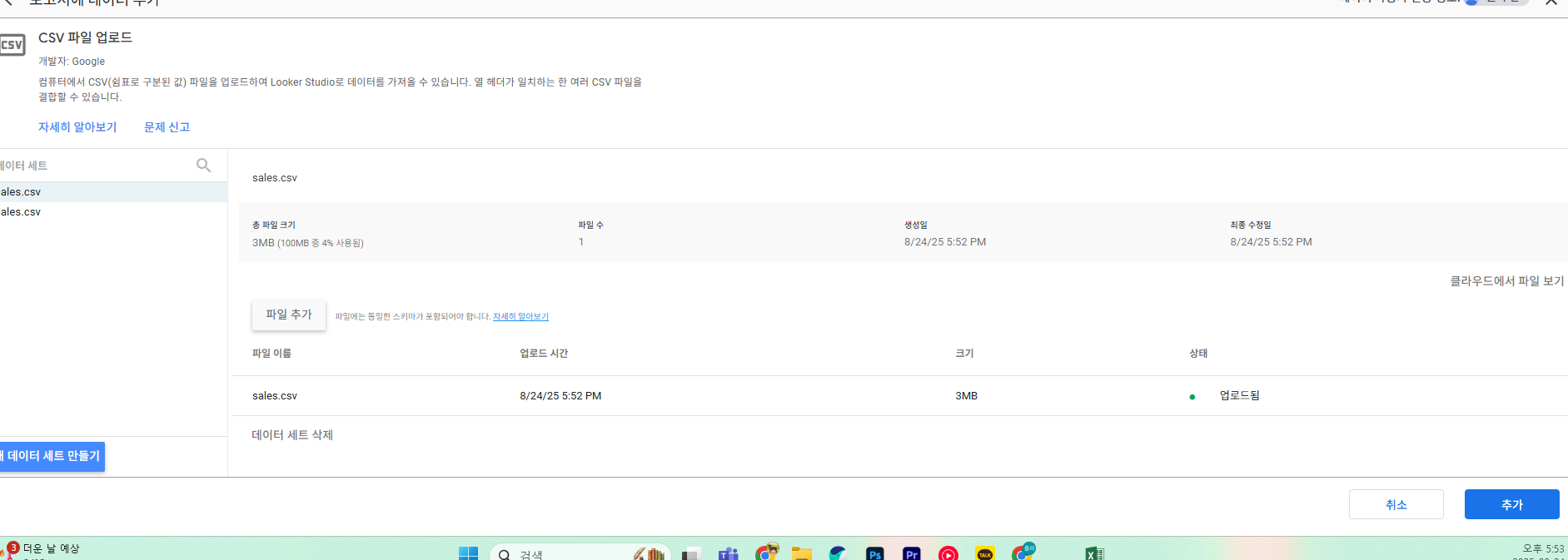This screenshot has height=560, width=1568.
Task: Click the 상태 column header
Action: click(x=1198, y=353)
